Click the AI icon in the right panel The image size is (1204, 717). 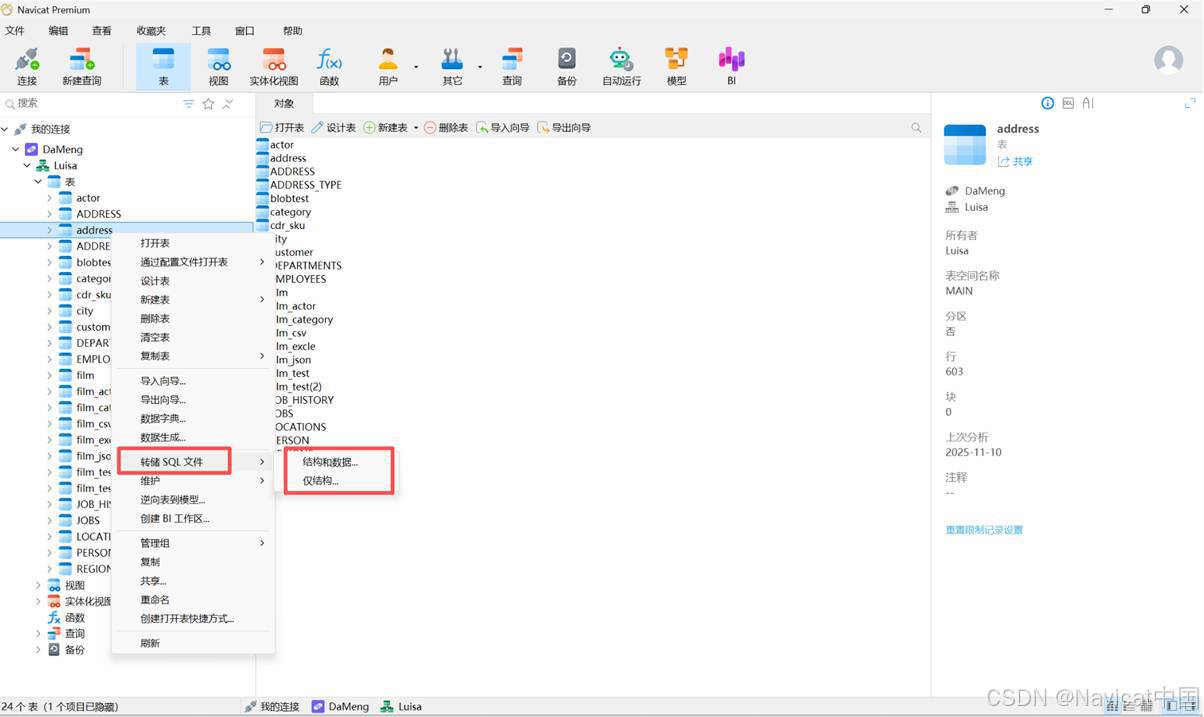[x=1088, y=103]
